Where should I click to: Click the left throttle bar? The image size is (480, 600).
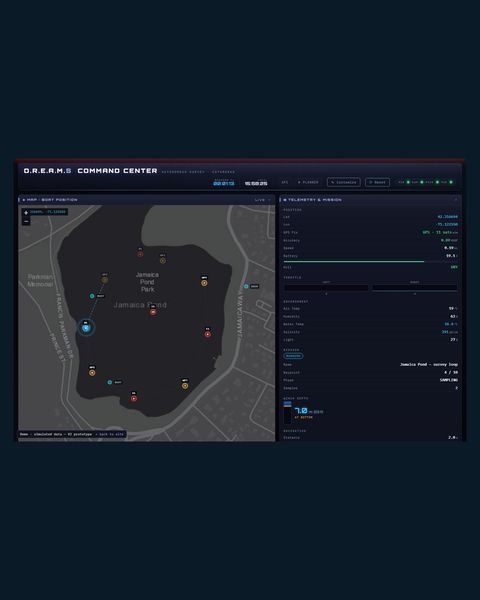click(x=326, y=287)
